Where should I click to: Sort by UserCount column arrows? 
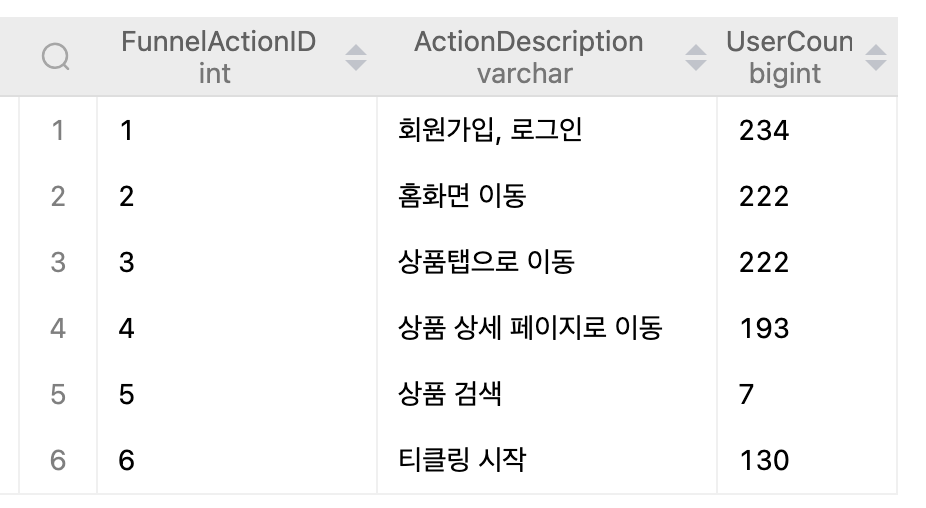(875, 57)
